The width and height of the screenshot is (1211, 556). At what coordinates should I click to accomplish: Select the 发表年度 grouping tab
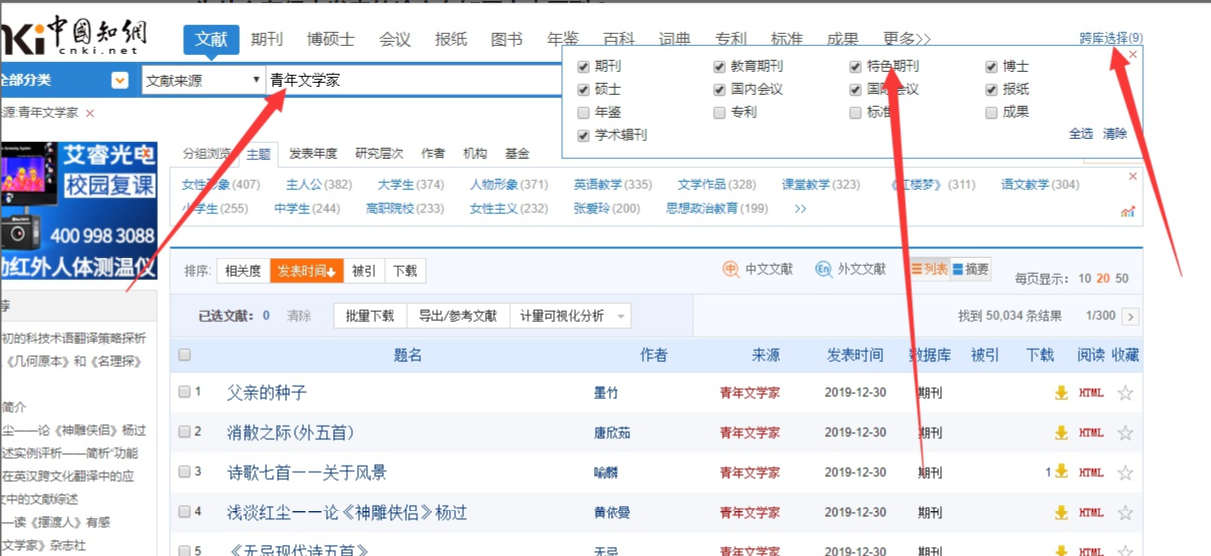click(313, 154)
